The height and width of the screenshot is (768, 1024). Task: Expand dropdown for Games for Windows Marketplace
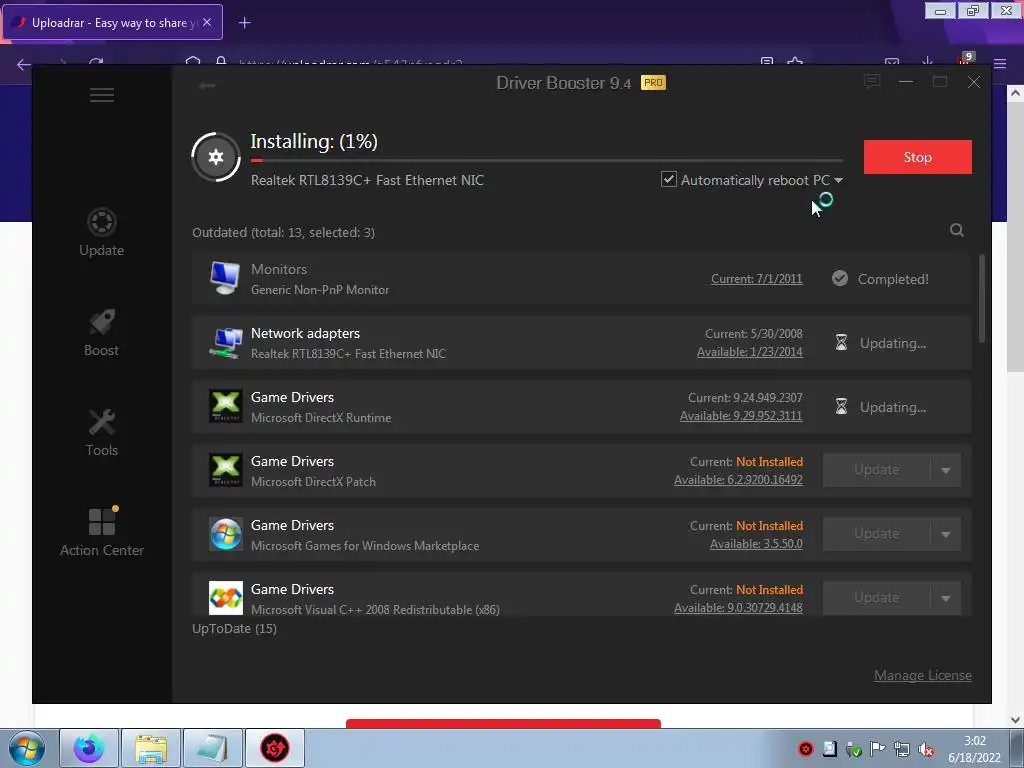[x=946, y=534]
